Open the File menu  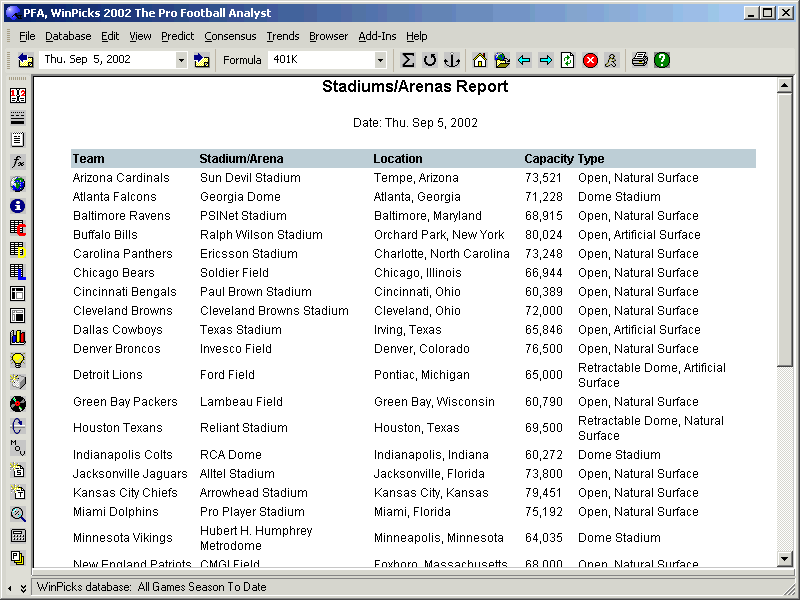pos(27,36)
